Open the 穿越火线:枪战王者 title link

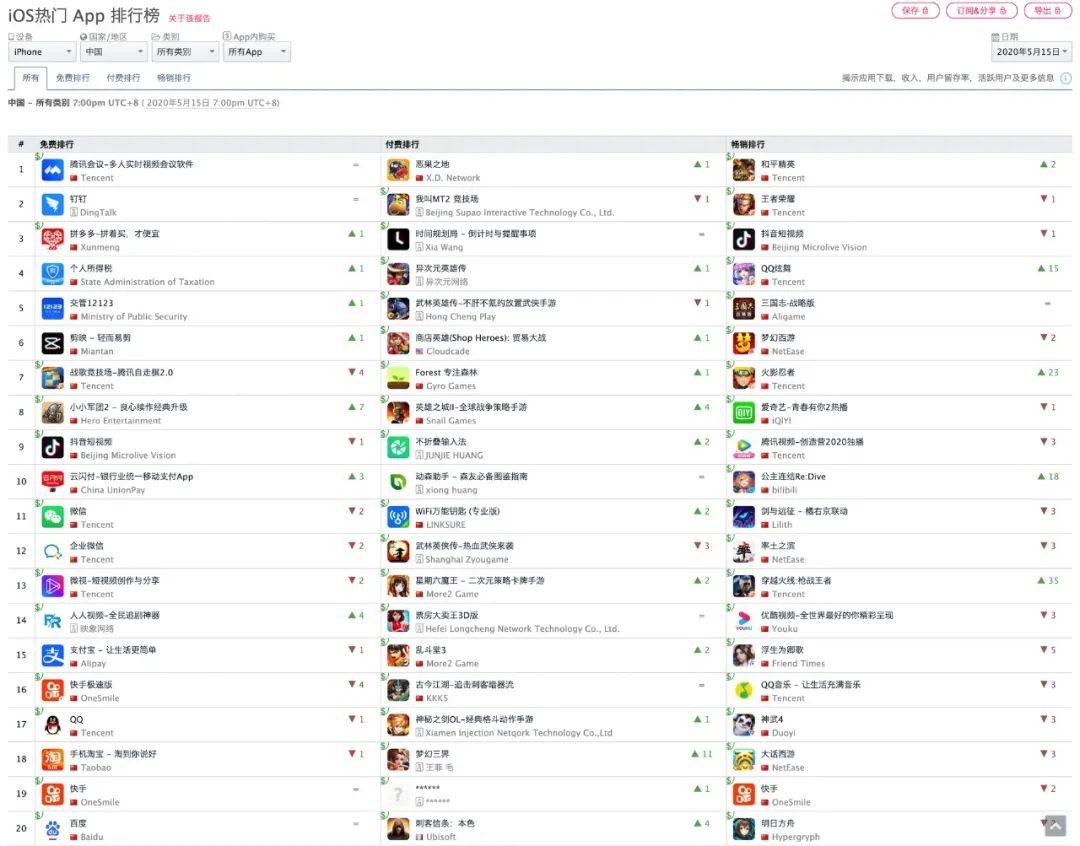pos(796,580)
